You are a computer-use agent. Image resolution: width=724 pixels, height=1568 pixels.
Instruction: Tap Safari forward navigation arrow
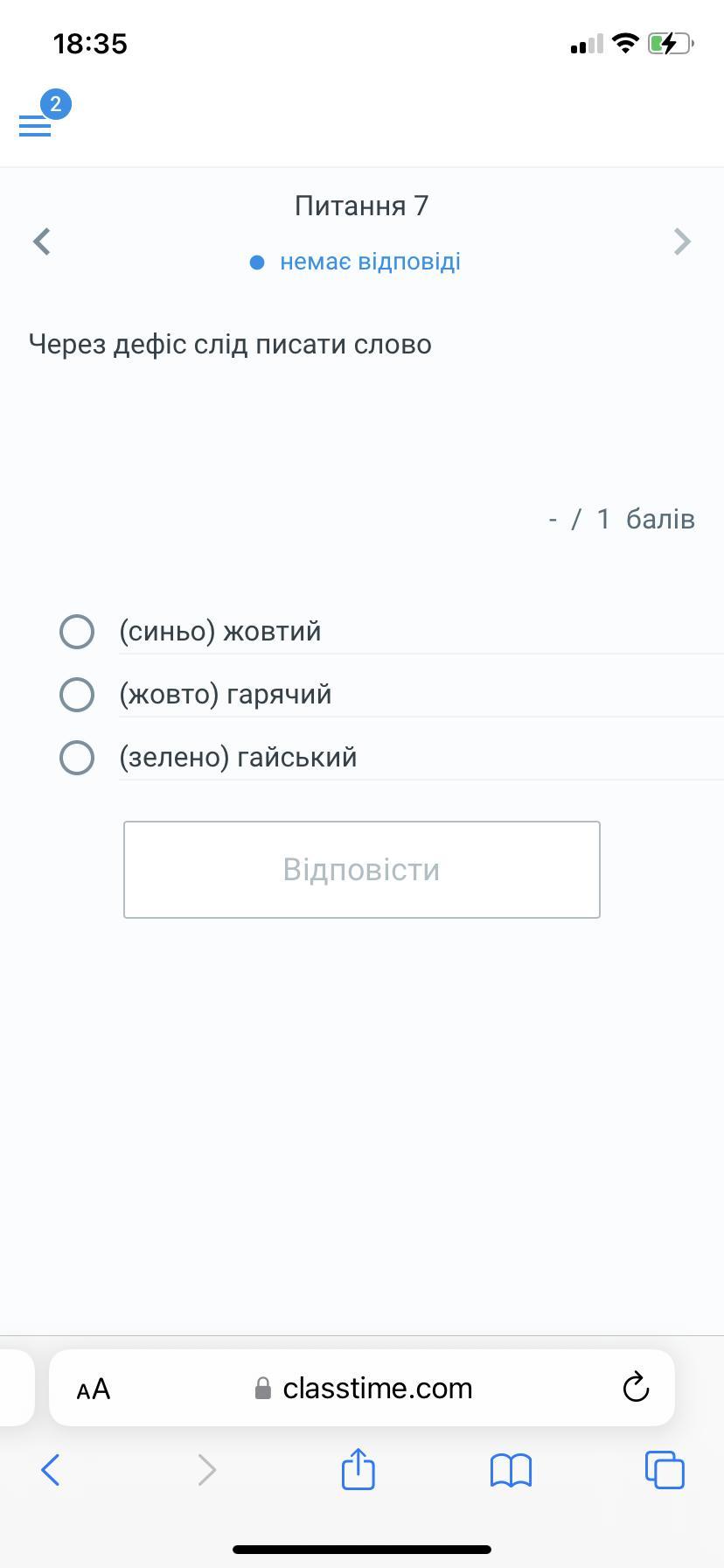(x=206, y=1470)
